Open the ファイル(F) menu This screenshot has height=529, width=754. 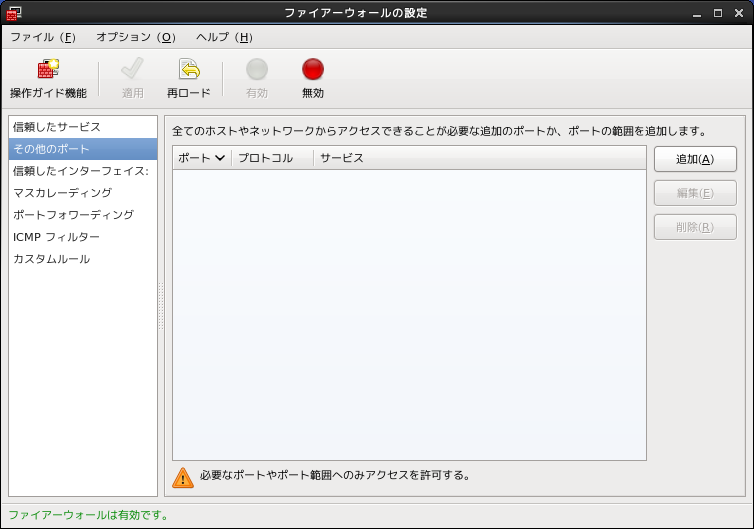pyautogui.click(x=43, y=37)
